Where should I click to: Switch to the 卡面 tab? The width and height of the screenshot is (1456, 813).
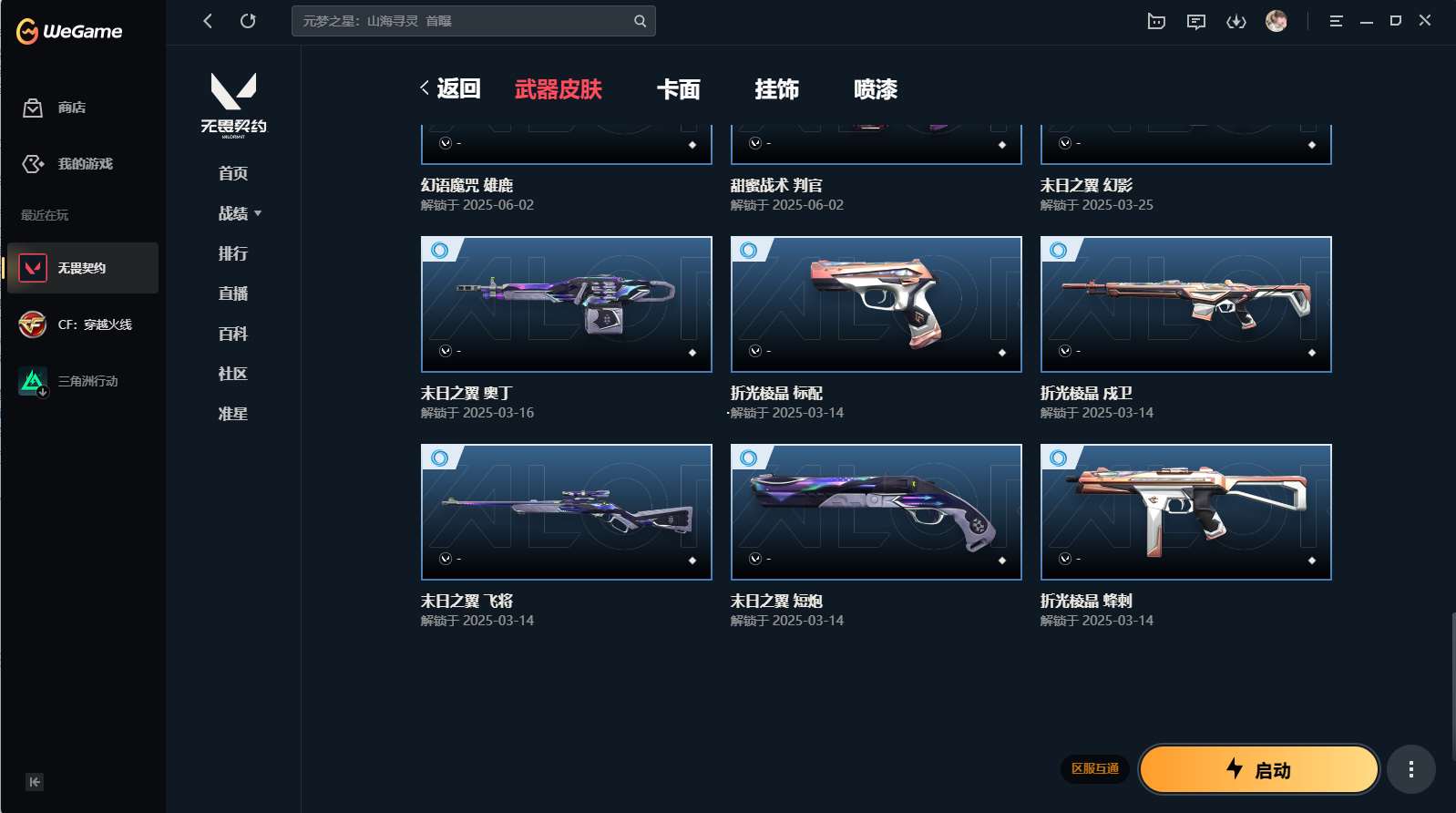(x=679, y=89)
